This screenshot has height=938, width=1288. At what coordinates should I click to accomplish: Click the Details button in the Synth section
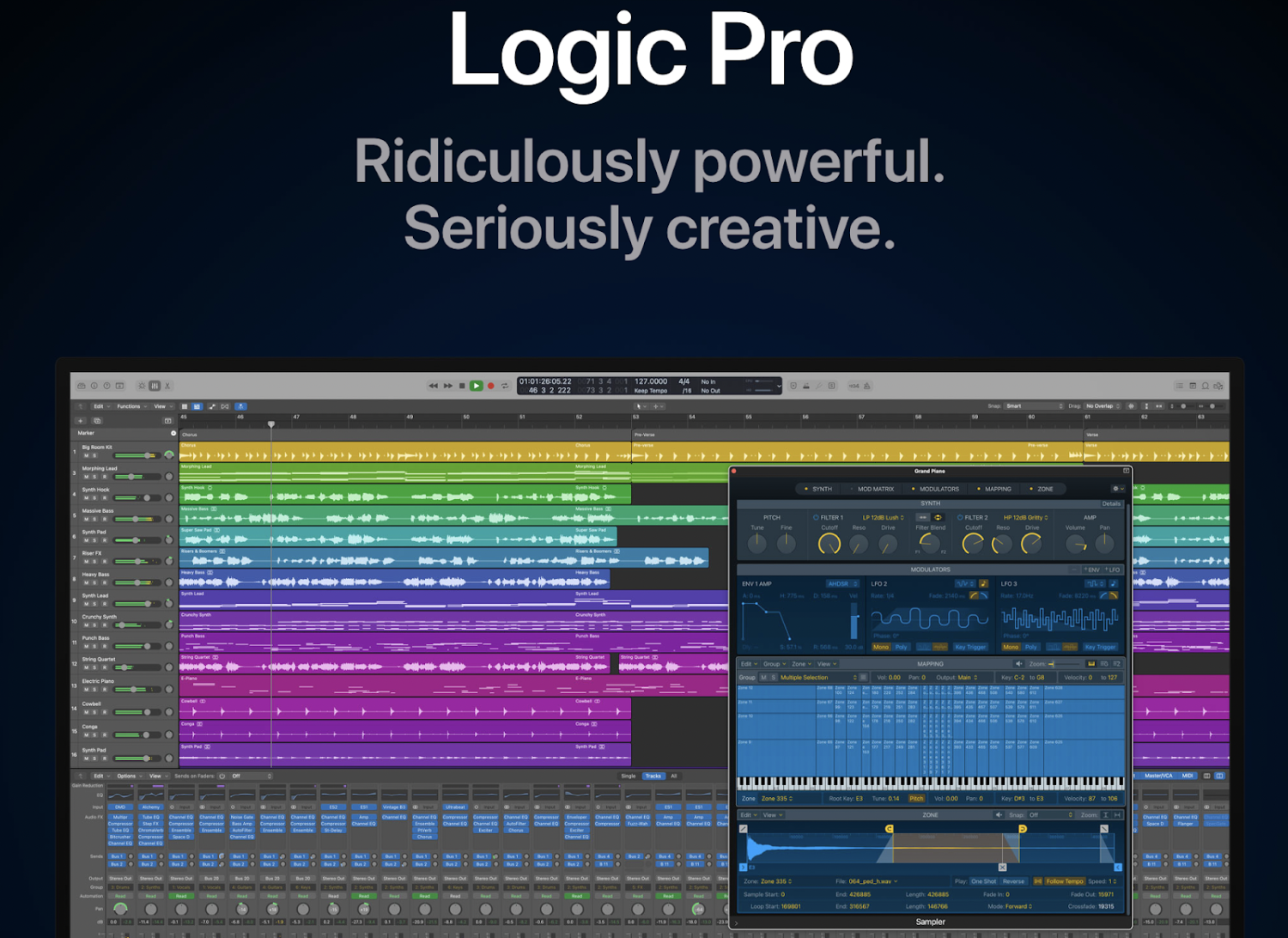click(x=1111, y=503)
